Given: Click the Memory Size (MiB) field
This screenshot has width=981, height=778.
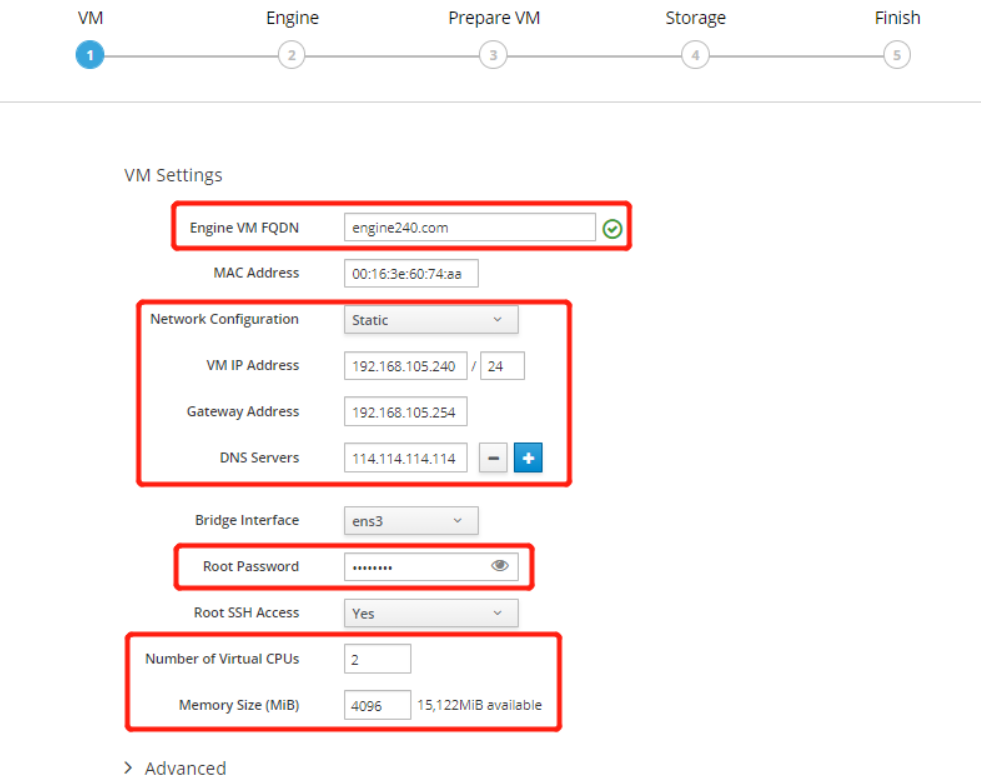Looking at the screenshot, I should coord(377,705).
